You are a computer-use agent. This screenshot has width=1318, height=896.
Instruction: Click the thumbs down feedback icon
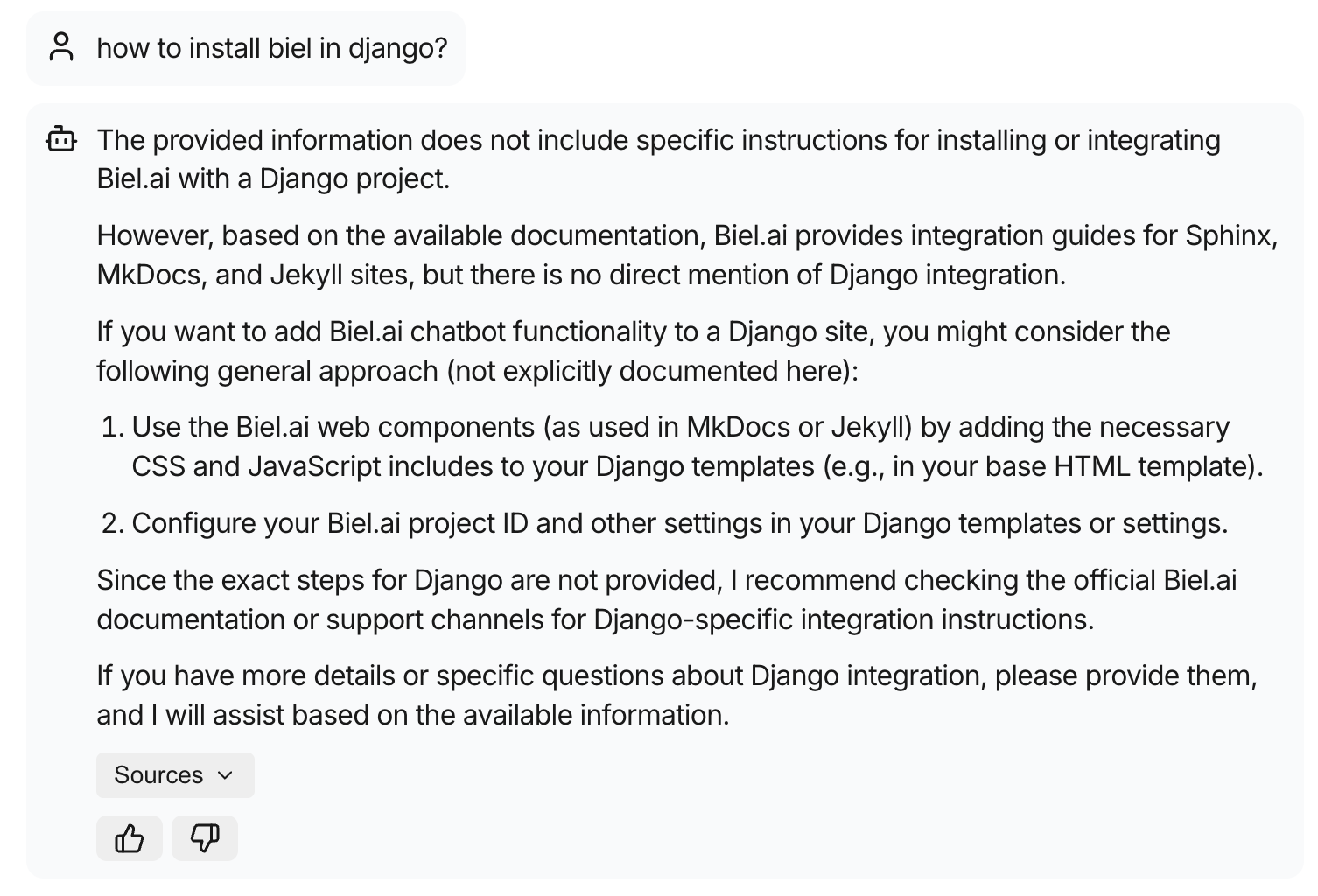(205, 838)
